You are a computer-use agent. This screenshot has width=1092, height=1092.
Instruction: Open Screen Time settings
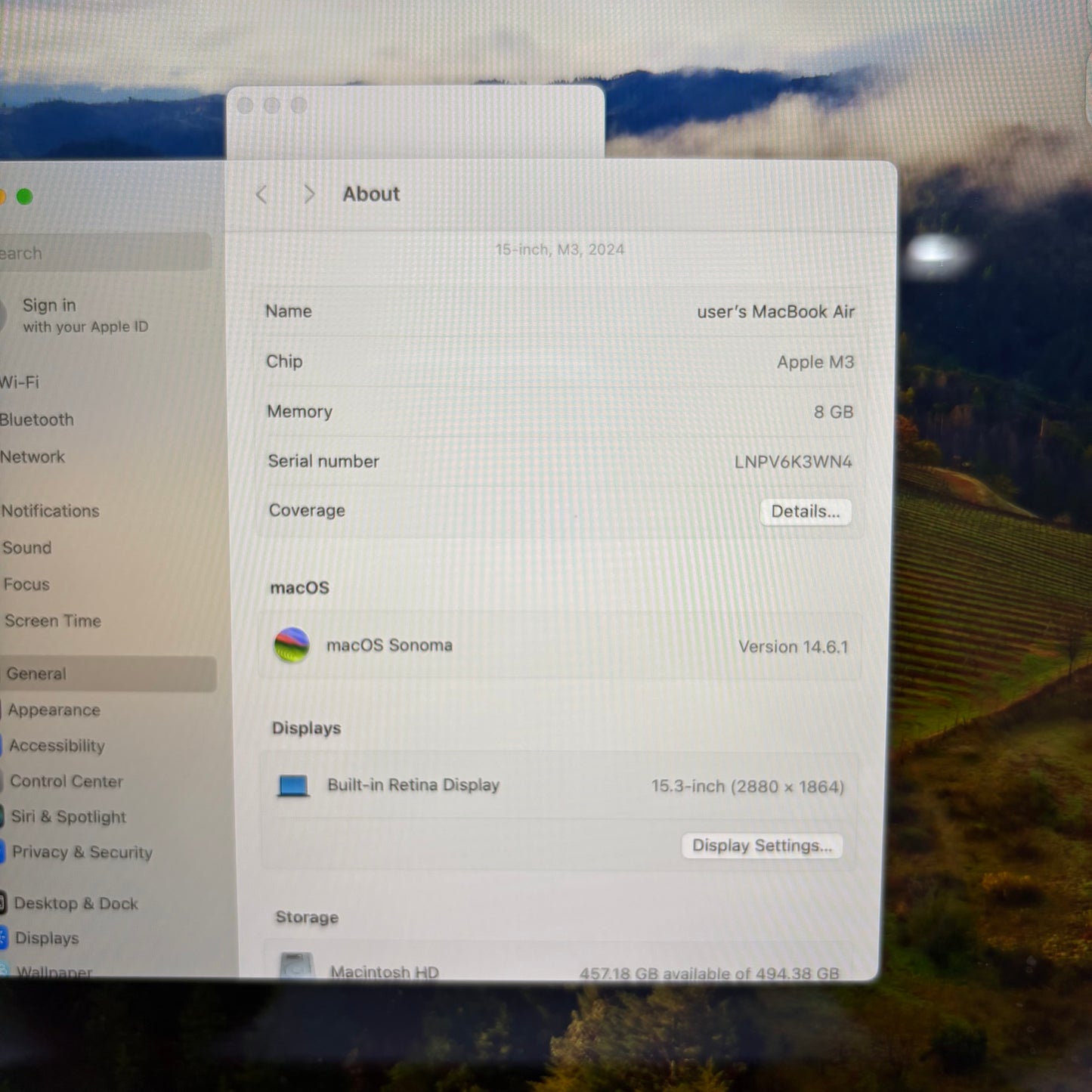point(53,620)
